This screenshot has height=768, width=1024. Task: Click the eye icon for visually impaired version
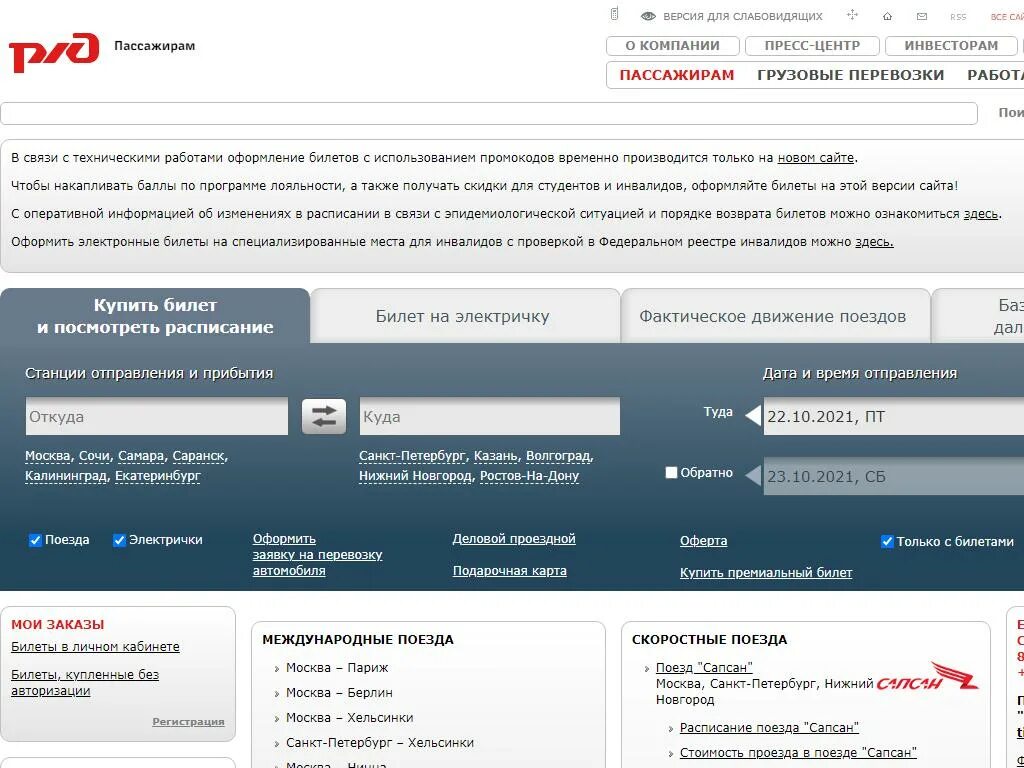coord(648,16)
